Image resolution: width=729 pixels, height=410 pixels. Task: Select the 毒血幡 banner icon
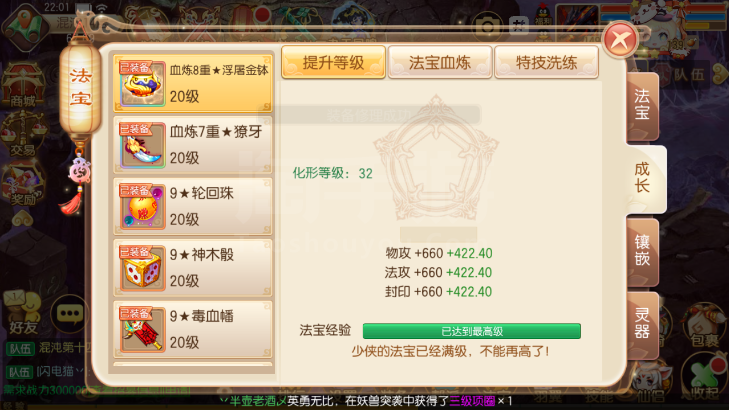(x=142, y=329)
